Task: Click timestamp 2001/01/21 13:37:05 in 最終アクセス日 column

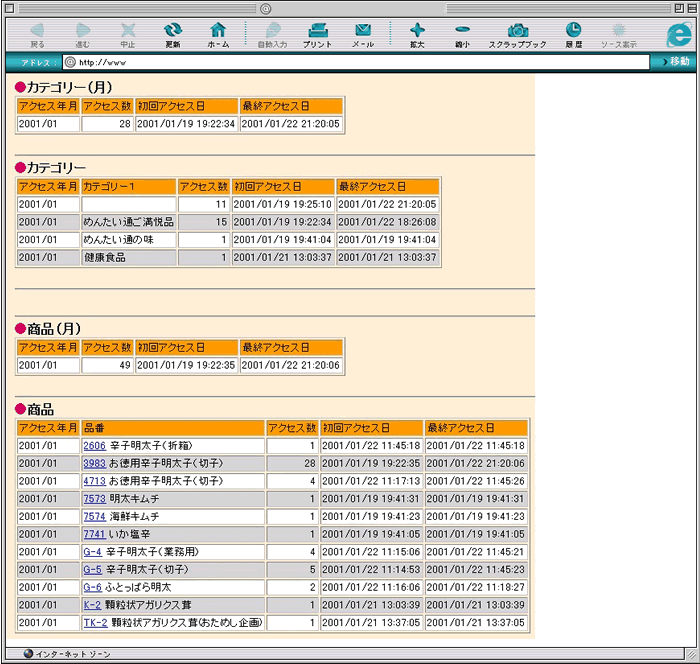Action: [x=476, y=622]
